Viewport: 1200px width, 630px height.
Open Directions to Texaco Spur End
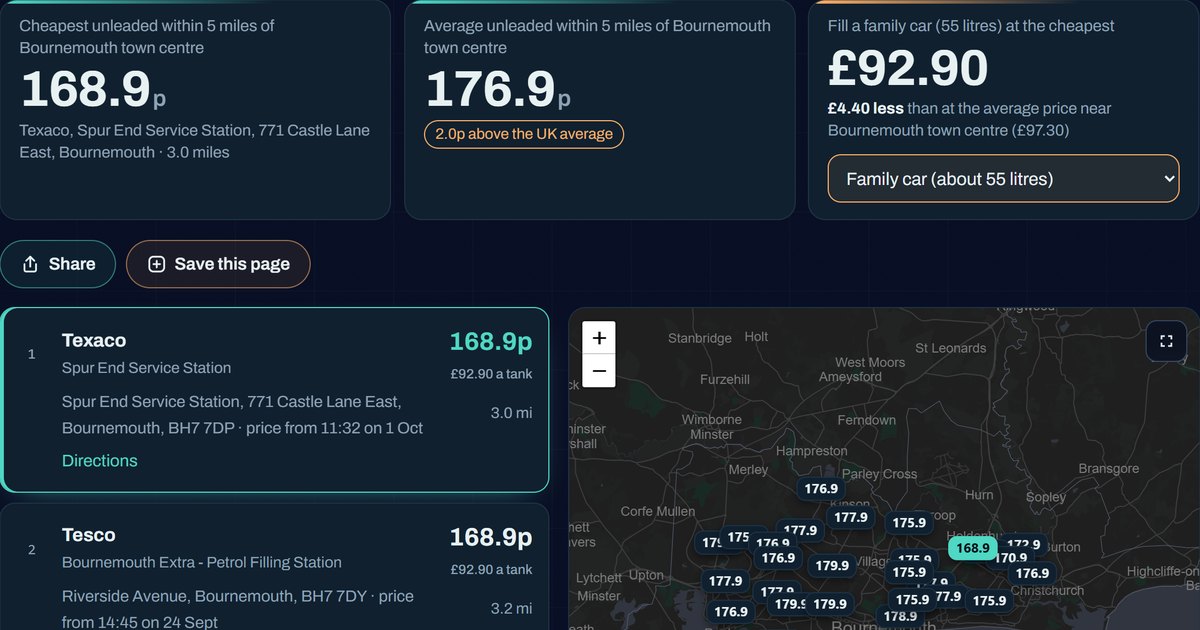pyautogui.click(x=100, y=461)
